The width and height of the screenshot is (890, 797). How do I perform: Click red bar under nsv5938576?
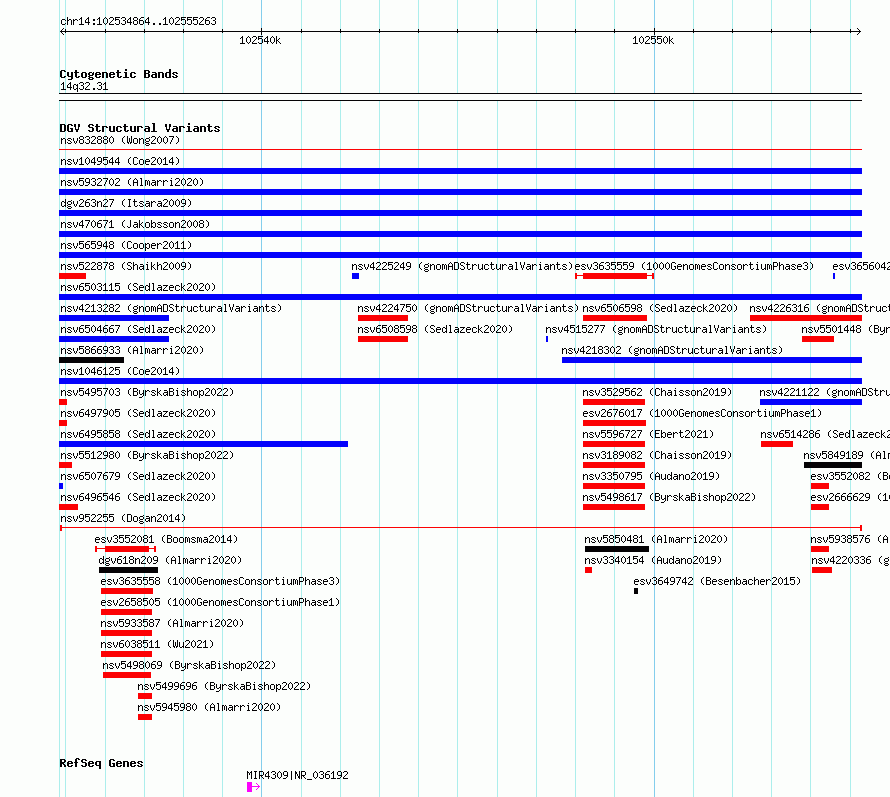(x=820, y=549)
